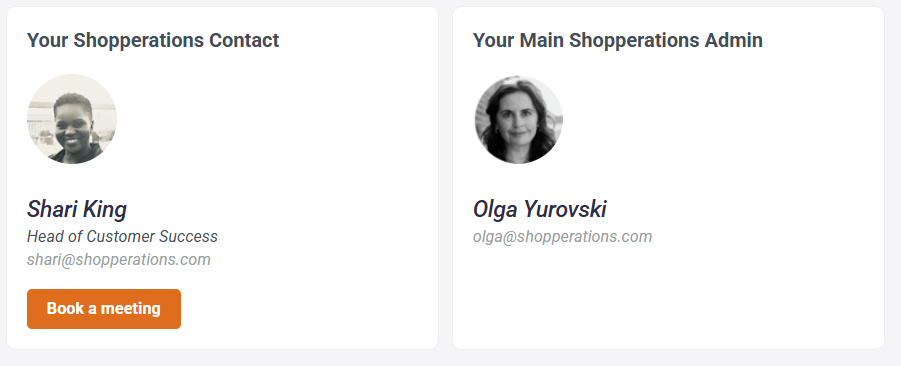The image size is (901, 366).
Task: Click the Book a meeting button
Action: 104,309
